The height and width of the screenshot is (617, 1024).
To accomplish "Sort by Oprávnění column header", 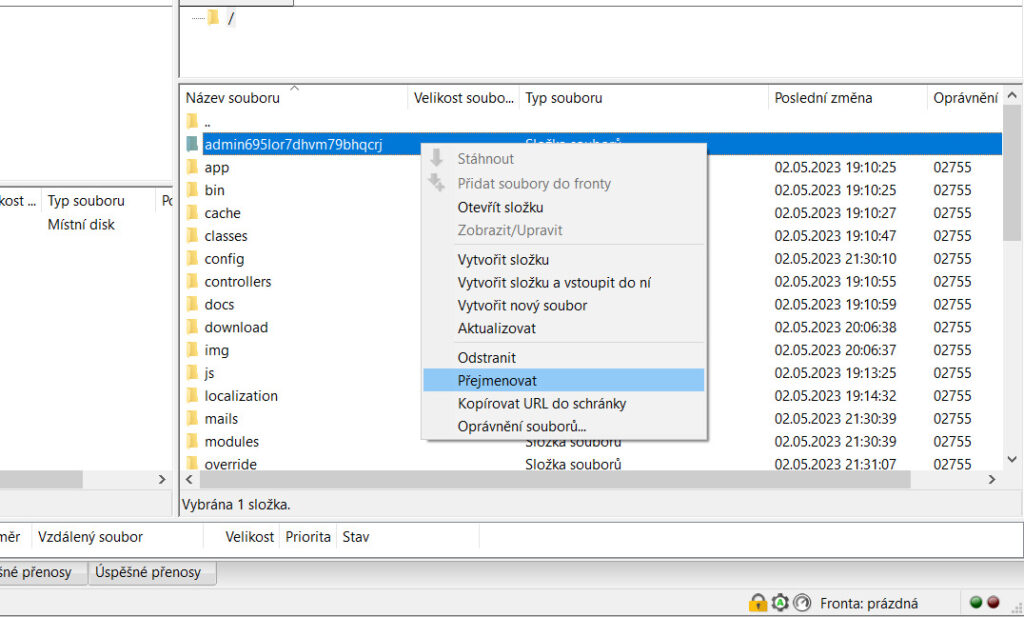I will 965,98.
